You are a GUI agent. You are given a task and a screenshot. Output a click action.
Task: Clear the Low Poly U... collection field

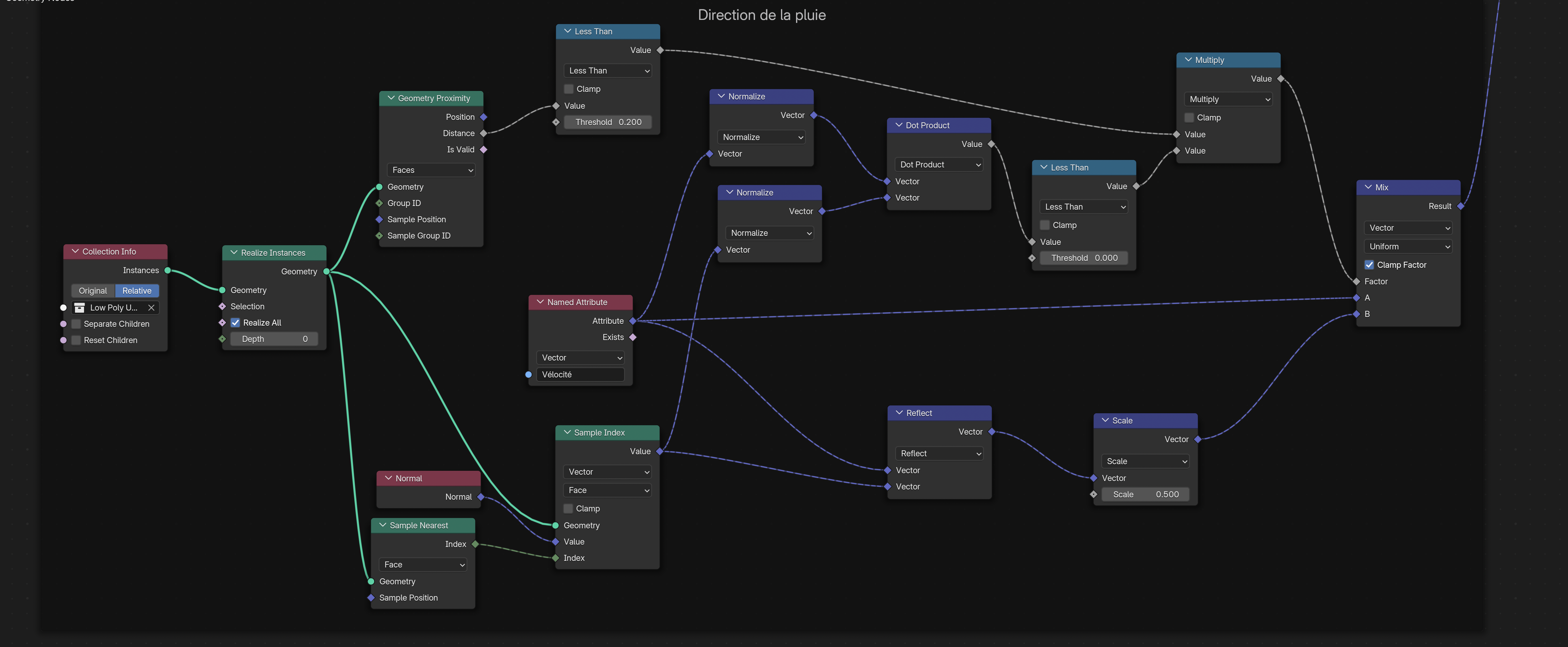click(x=151, y=308)
